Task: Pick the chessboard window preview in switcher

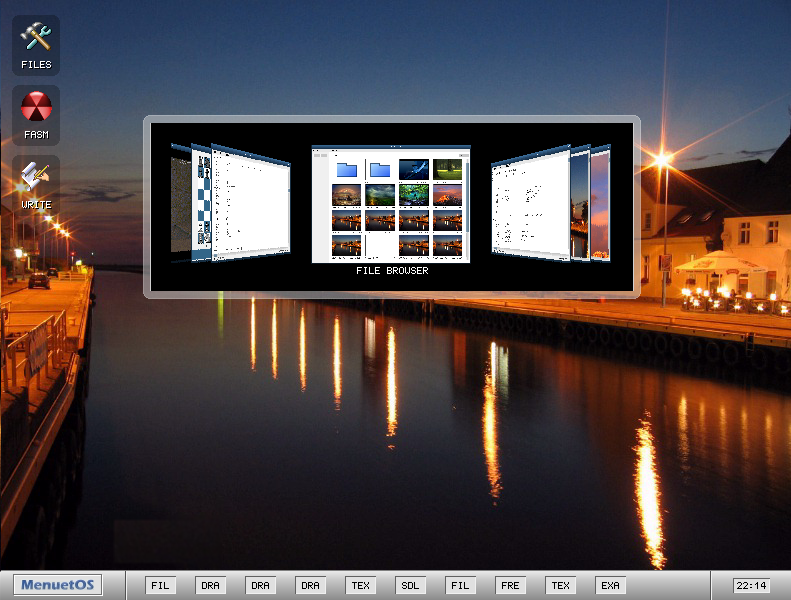Action: click(x=202, y=205)
